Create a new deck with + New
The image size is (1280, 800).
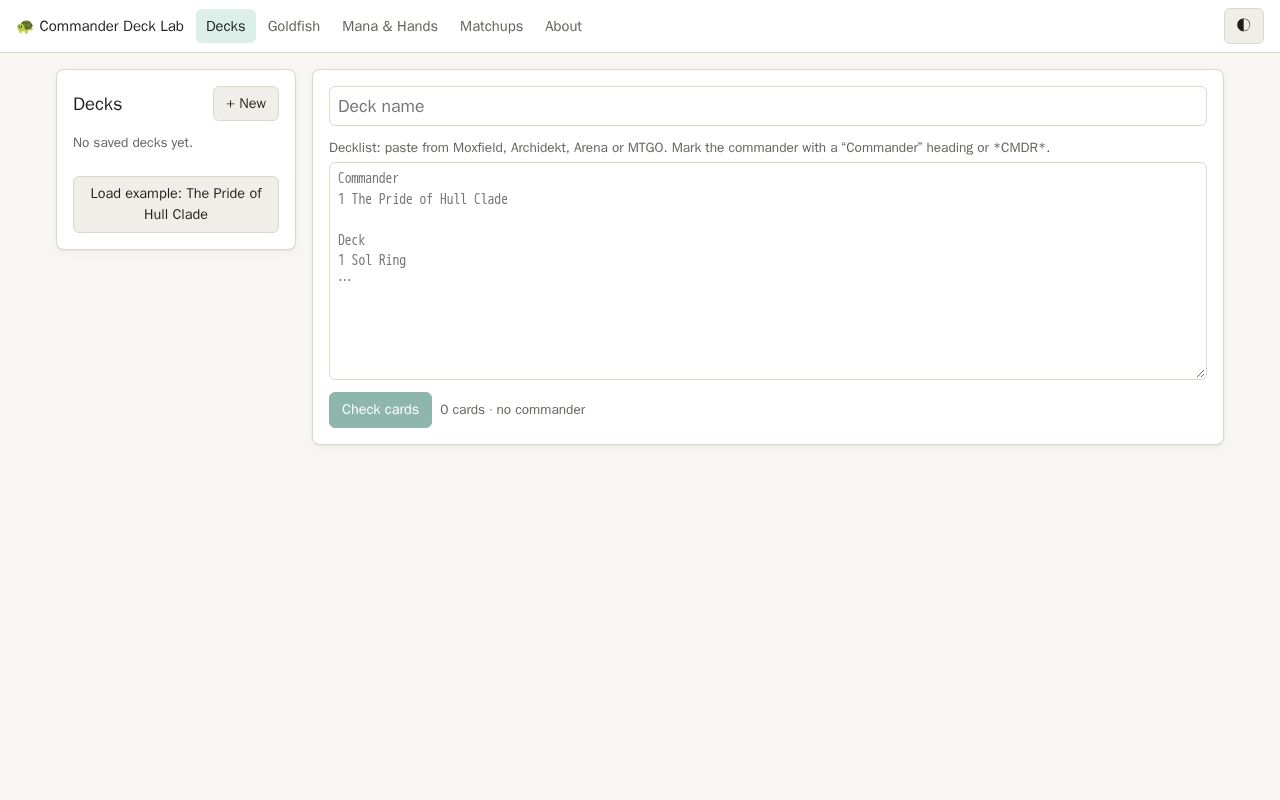[246, 103]
